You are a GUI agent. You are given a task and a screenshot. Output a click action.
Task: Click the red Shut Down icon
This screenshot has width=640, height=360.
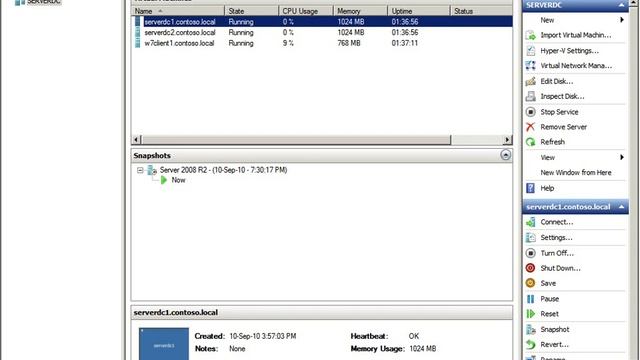[x=530, y=268]
